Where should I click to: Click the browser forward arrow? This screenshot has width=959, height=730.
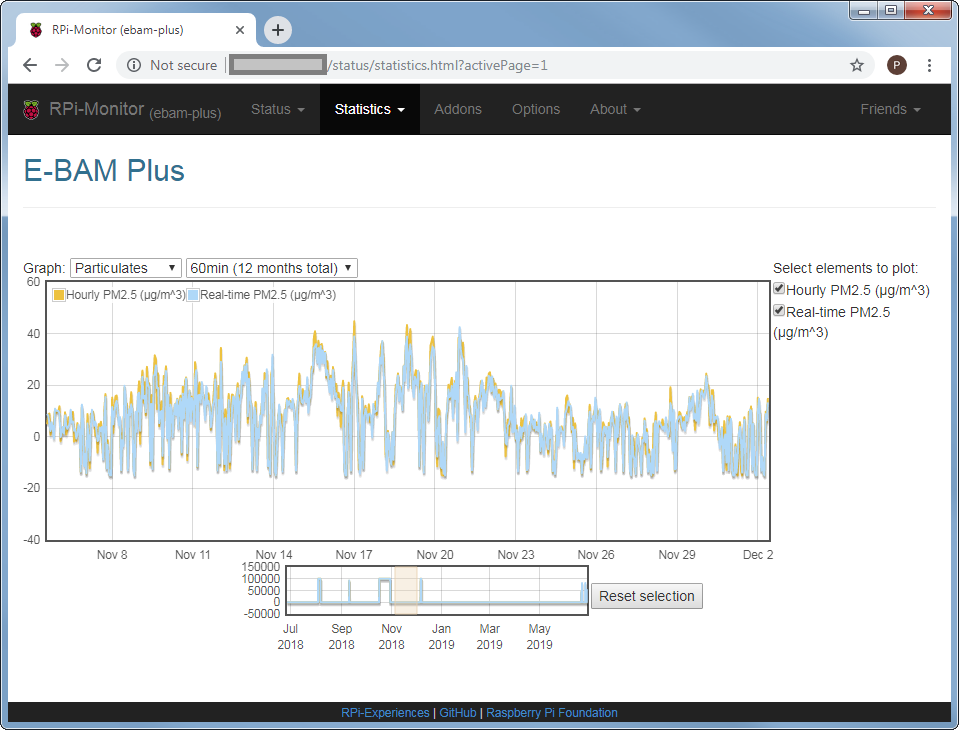(62, 65)
